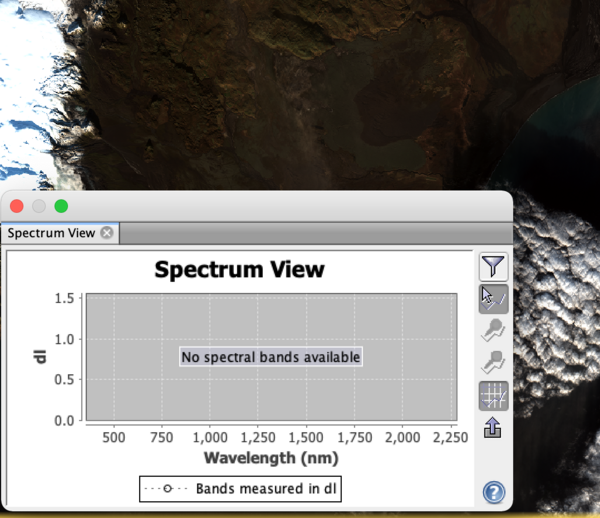Image resolution: width=600 pixels, height=518 pixels.
Task: Click the white cloud region in satellite image
Action: click(x=30, y=120)
